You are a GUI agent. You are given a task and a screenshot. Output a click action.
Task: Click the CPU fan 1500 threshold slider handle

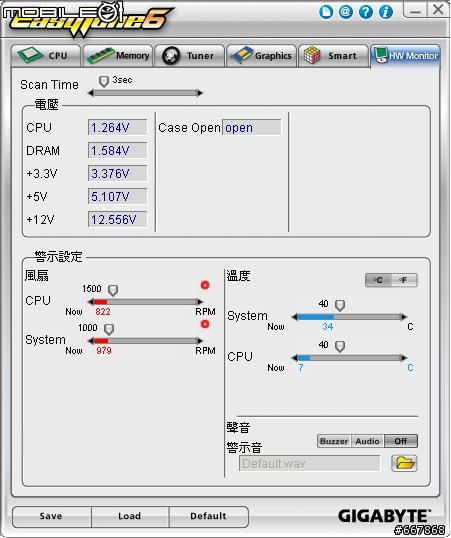coord(113,290)
